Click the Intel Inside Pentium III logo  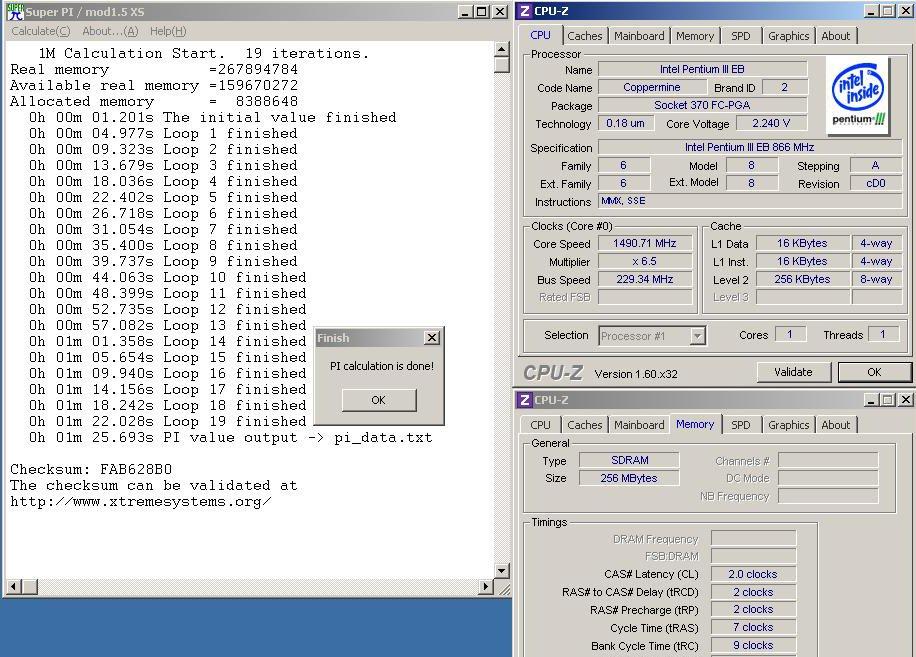coord(858,96)
